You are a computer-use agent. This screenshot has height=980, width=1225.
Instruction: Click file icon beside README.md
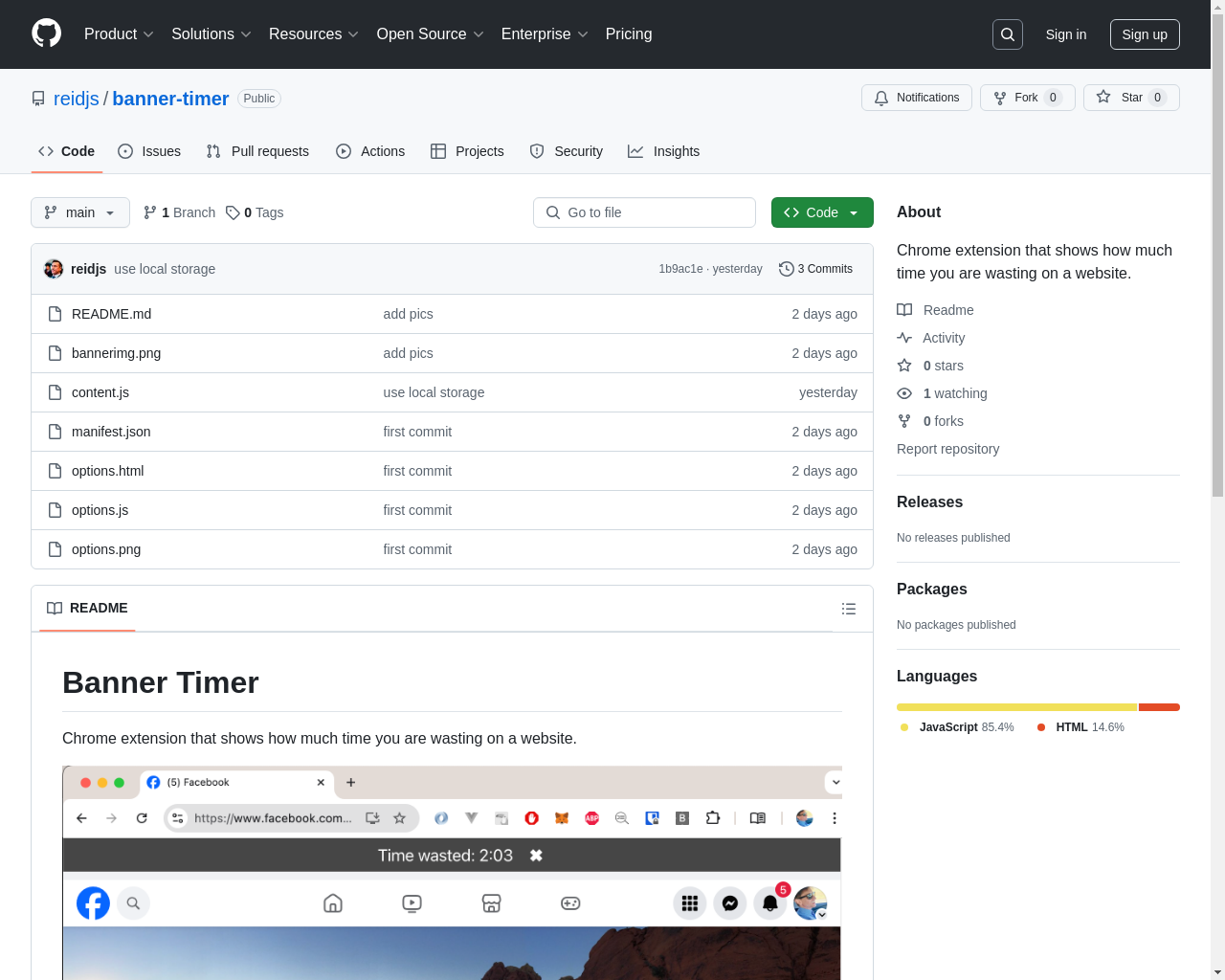tap(56, 314)
